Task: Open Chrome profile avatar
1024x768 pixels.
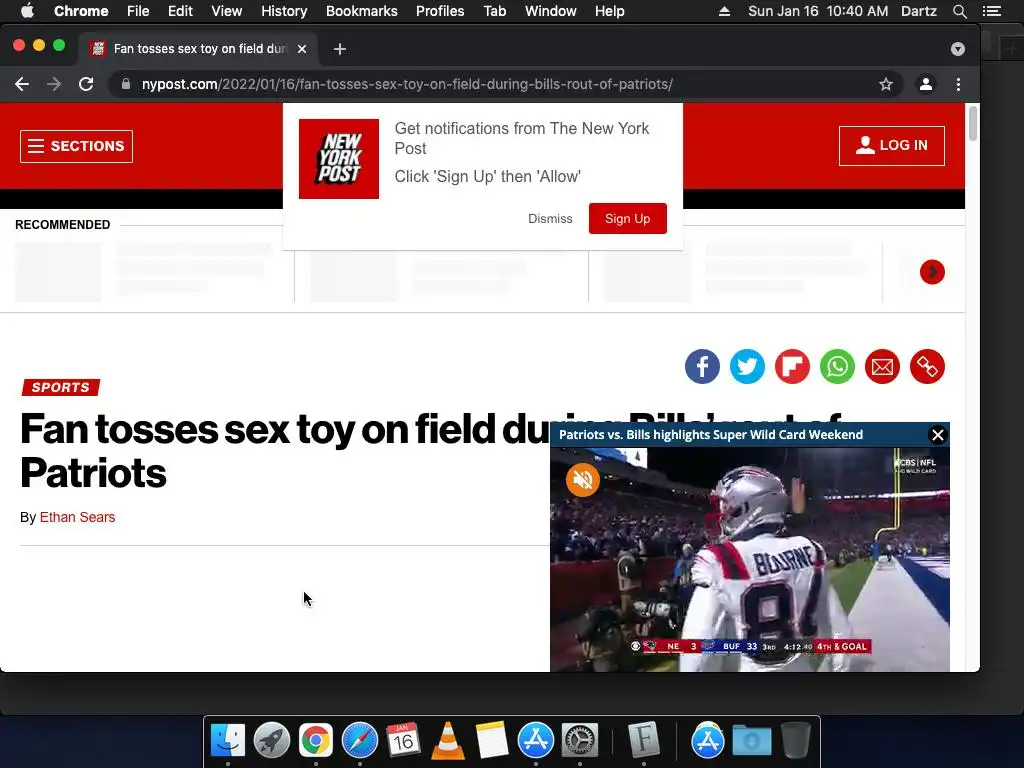Action: (x=925, y=84)
